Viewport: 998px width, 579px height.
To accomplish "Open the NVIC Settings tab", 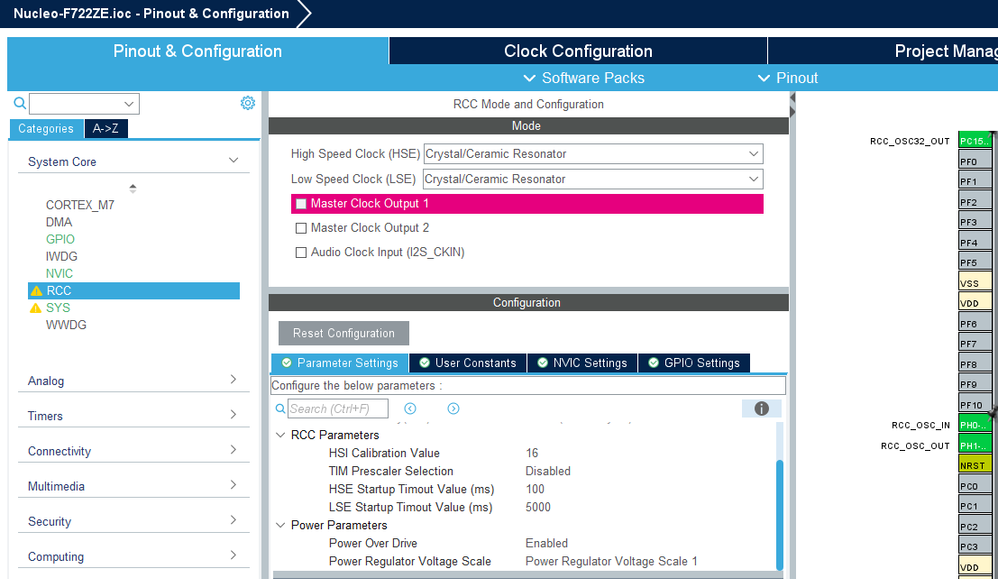I will coord(582,363).
